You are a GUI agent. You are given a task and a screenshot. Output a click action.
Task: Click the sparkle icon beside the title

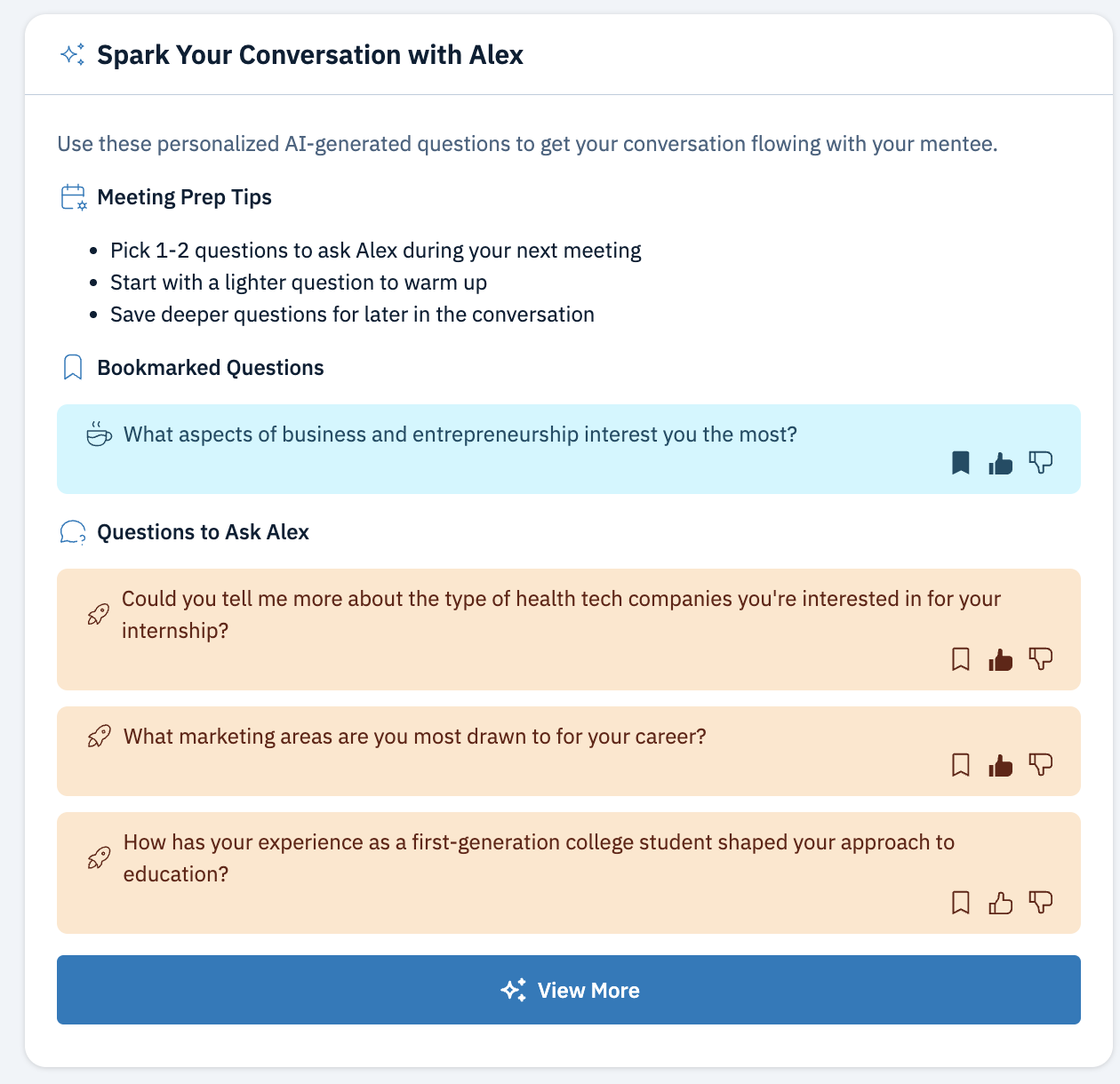(73, 55)
